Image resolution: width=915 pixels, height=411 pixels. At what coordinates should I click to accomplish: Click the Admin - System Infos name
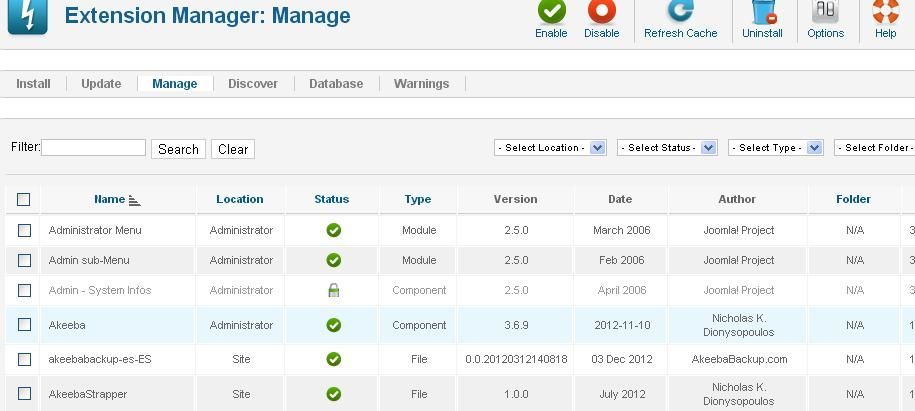click(100, 290)
